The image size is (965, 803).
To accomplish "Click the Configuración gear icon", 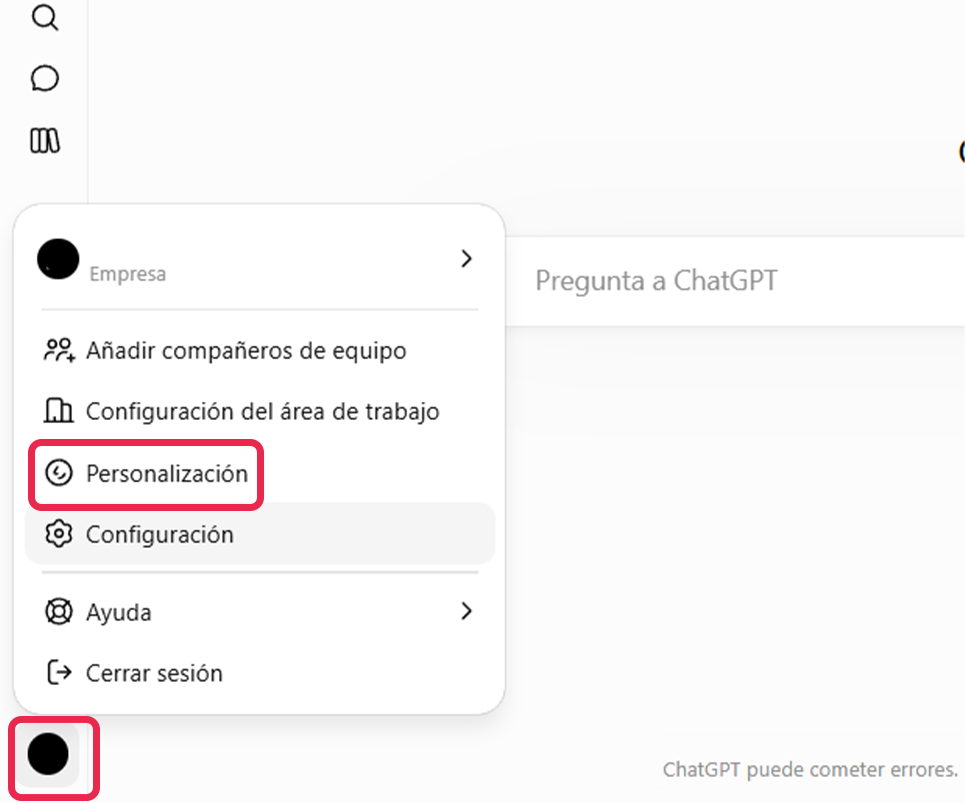I will pos(59,533).
